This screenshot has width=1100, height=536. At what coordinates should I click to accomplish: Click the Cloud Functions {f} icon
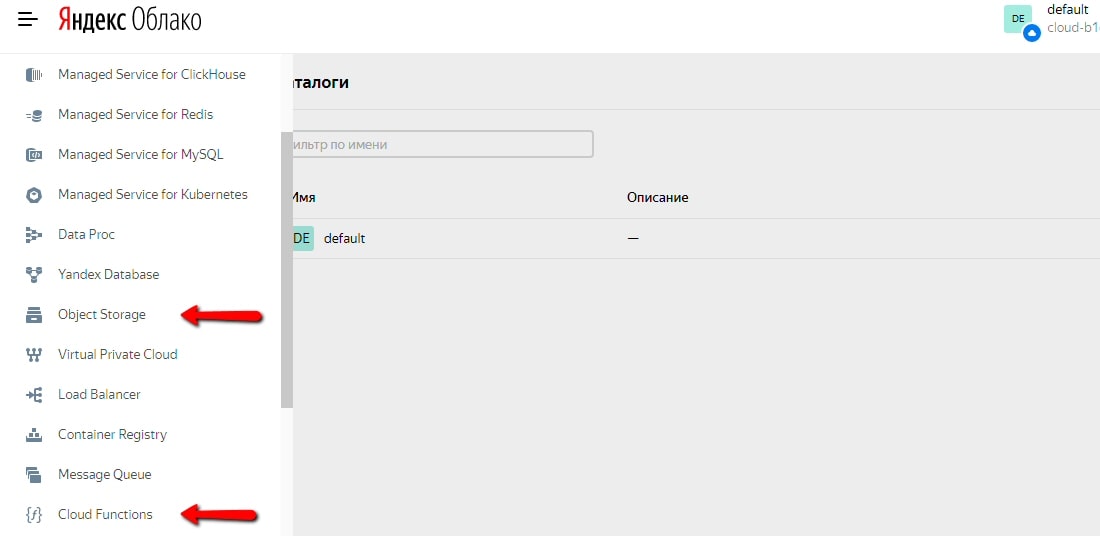coord(34,515)
